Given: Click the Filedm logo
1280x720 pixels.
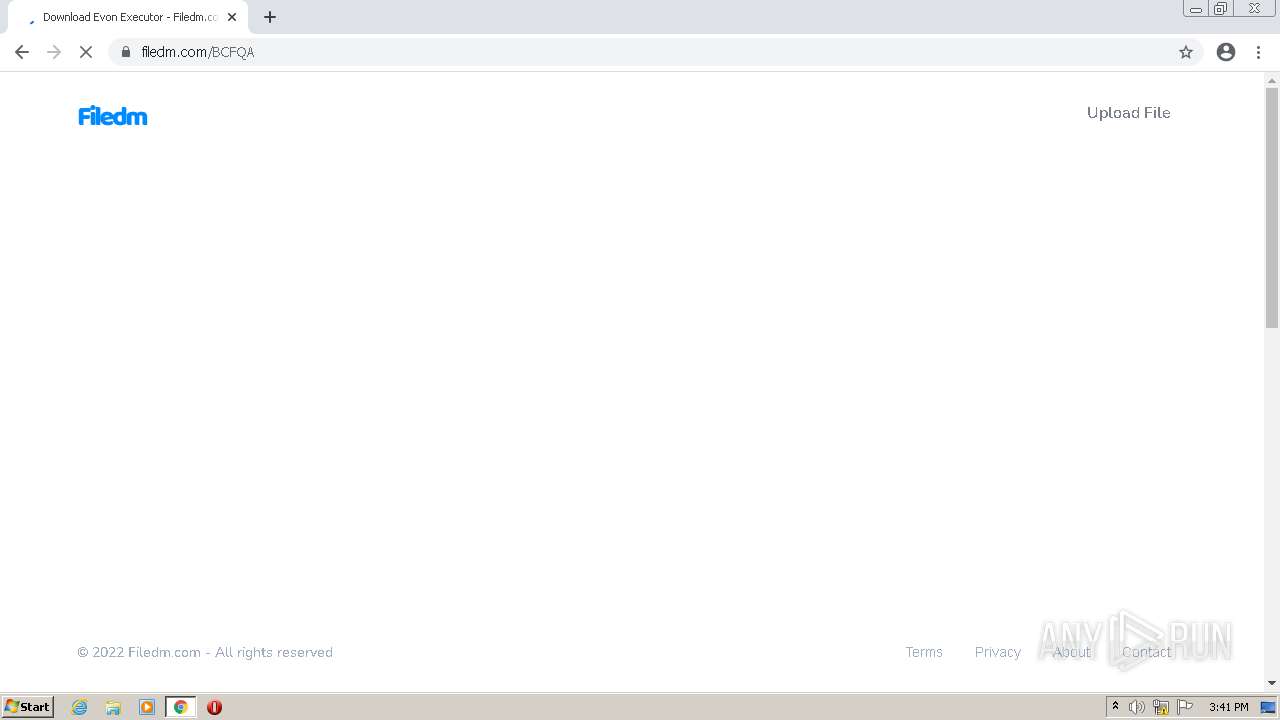Looking at the screenshot, I should tap(113, 116).
